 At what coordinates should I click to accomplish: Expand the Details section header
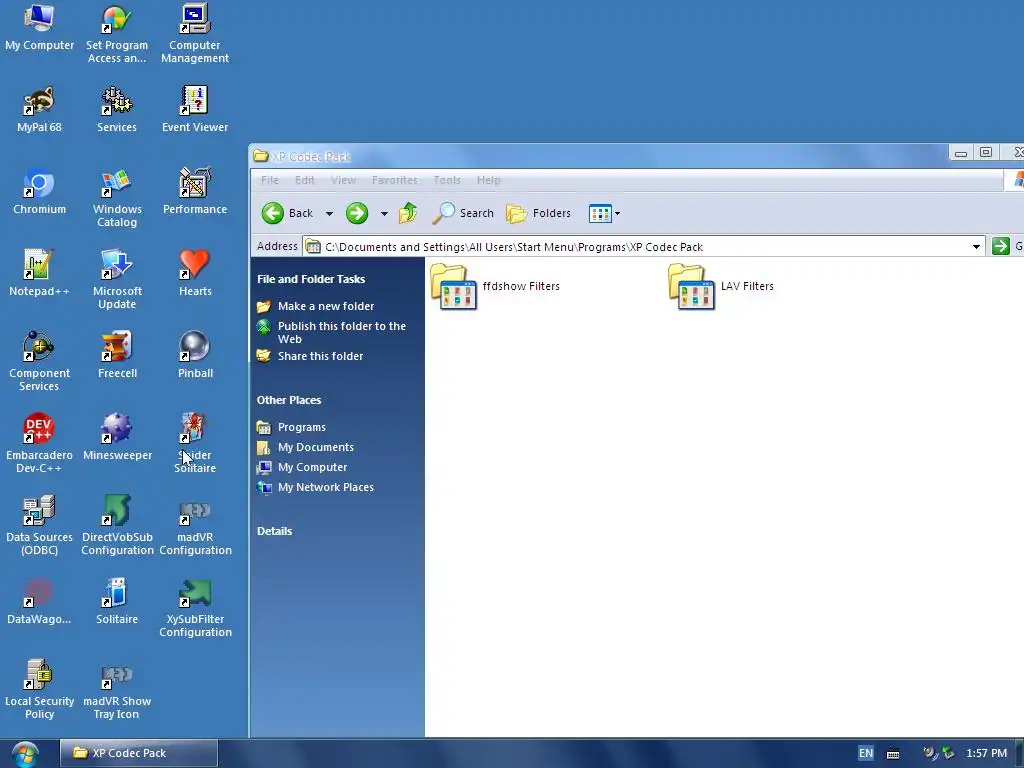pyautogui.click(x=274, y=531)
